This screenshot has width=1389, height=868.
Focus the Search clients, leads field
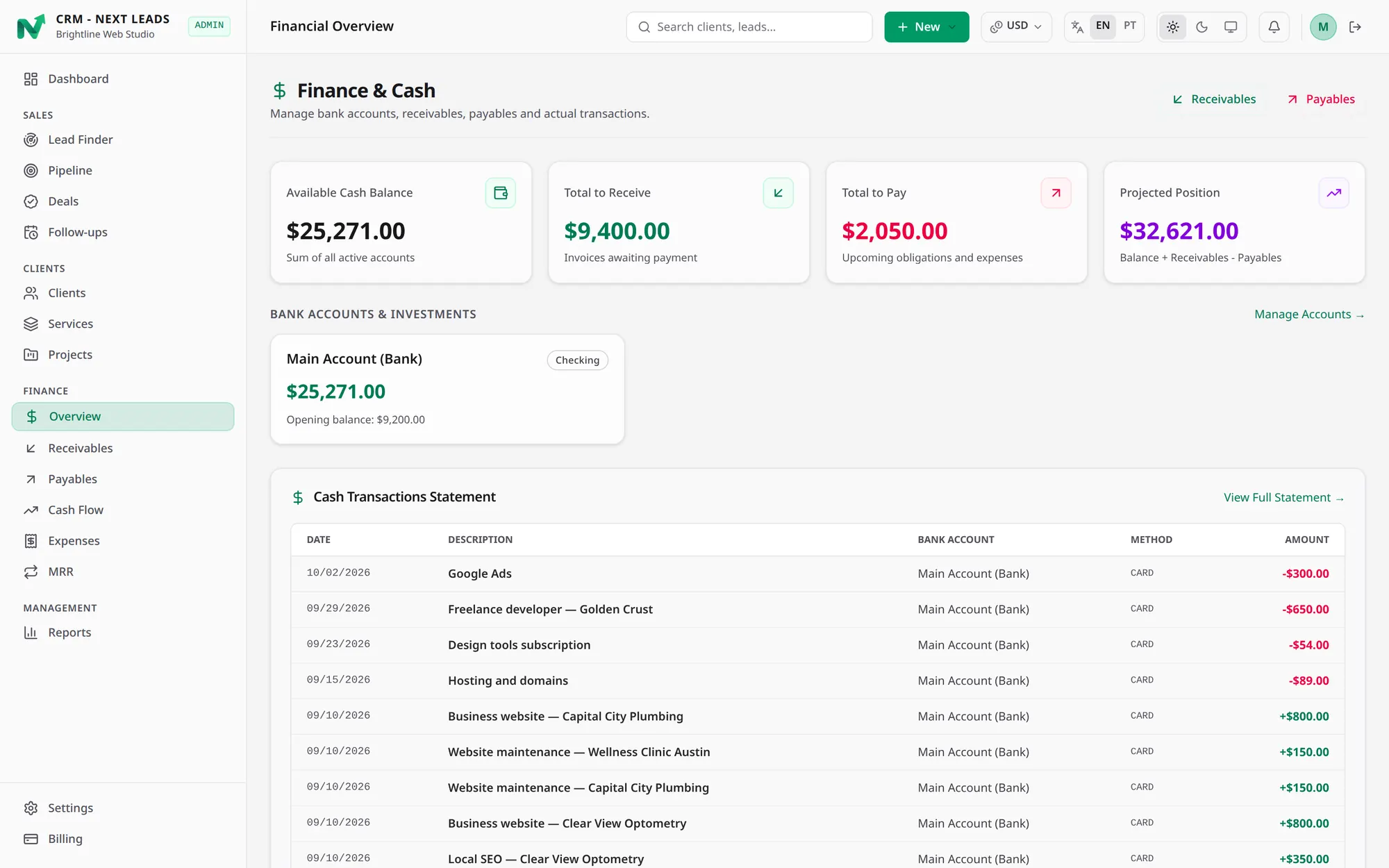pyautogui.click(x=749, y=27)
